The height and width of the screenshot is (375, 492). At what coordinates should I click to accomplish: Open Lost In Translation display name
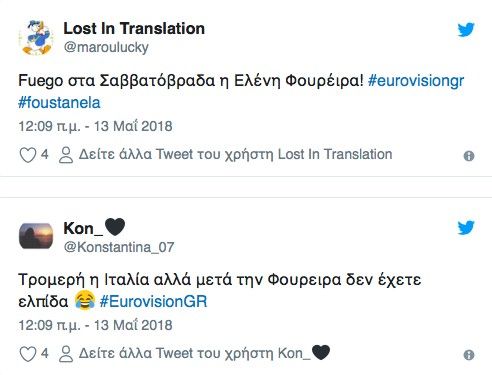(134, 28)
